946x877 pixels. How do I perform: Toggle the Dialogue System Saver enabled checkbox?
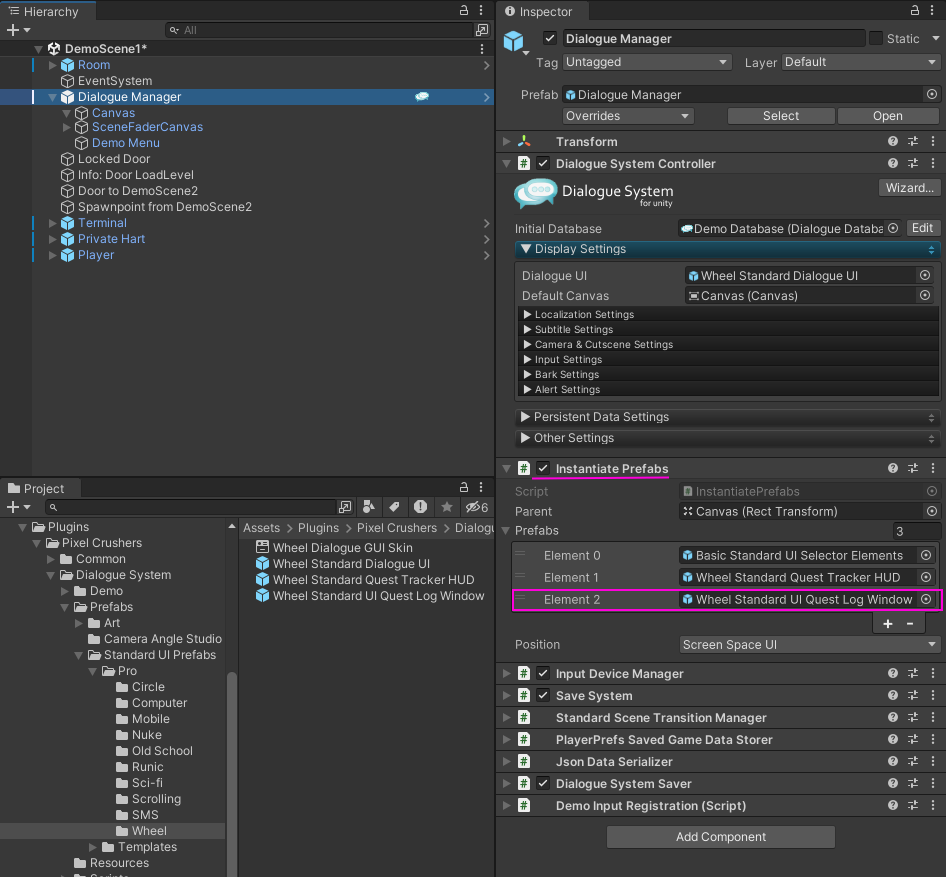click(x=543, y=784)
